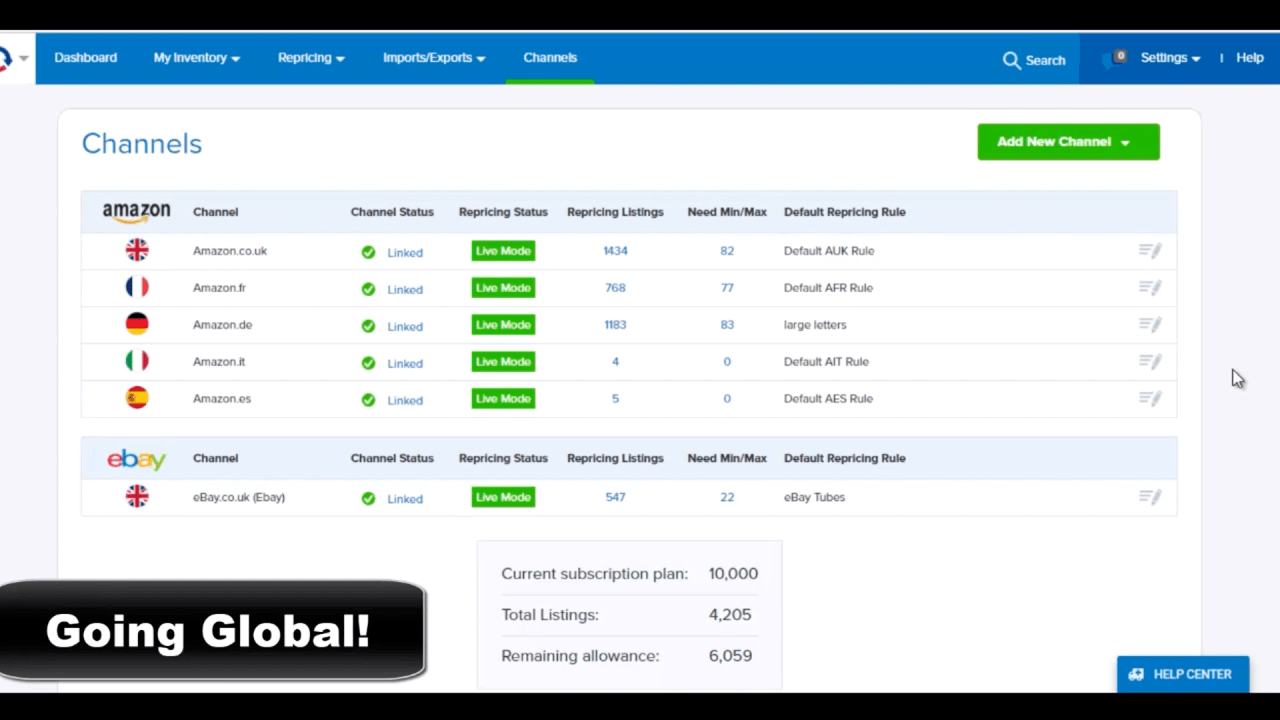Open the Help menu item
The width and height of the screenshot is (1280, 720).
(x=1250, y=58)
